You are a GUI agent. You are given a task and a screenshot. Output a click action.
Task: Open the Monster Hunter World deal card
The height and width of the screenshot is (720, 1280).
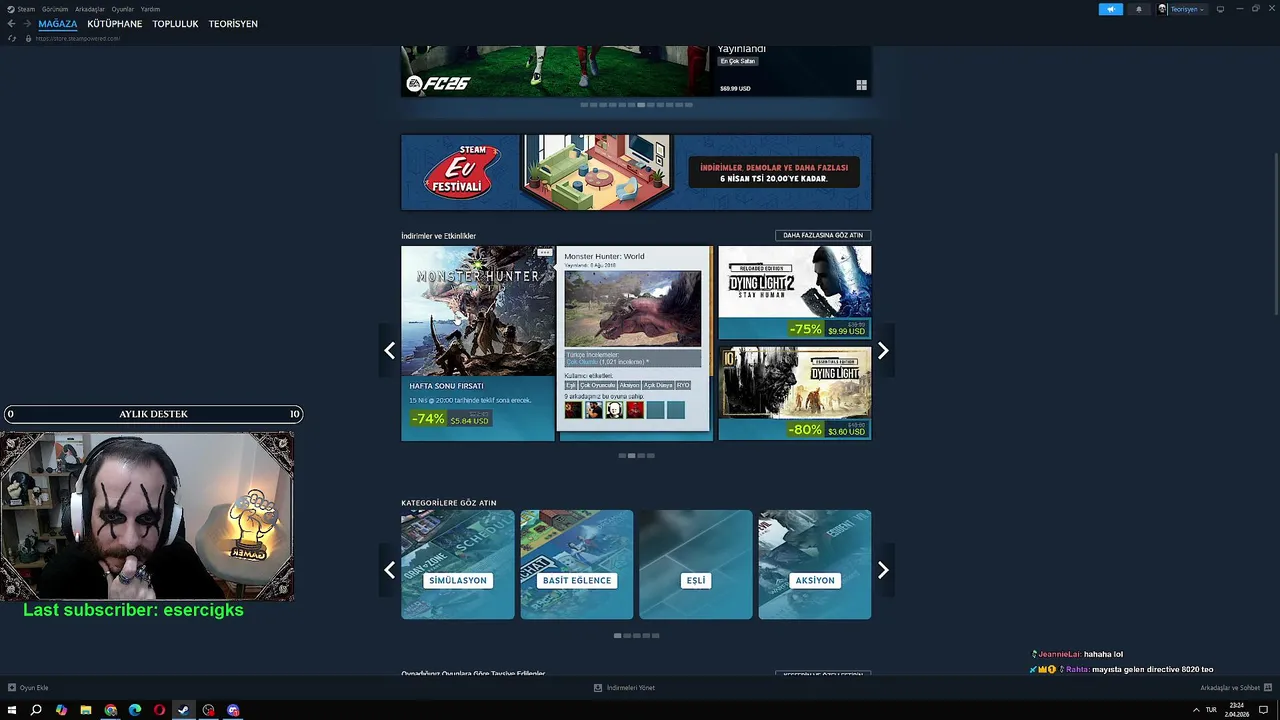[x=478, y=343]
